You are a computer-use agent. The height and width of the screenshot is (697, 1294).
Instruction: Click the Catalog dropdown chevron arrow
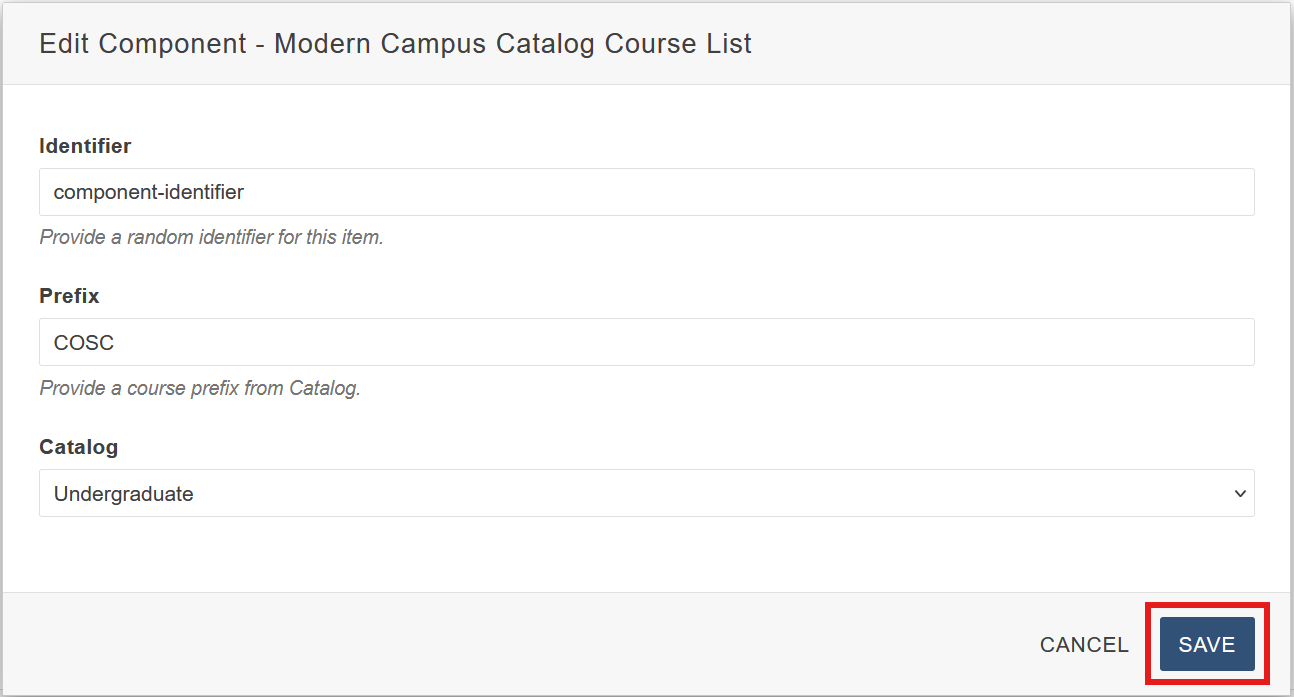coord(1240,493)
